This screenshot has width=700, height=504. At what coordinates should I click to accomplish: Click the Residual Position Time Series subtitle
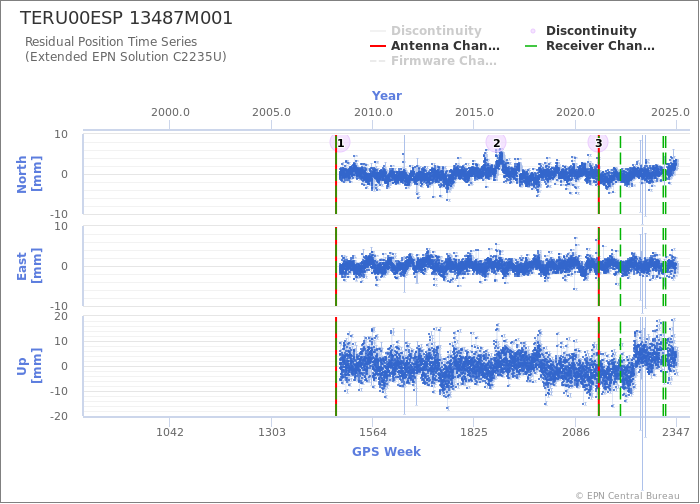pyautogui.click(x=111, y=42)
